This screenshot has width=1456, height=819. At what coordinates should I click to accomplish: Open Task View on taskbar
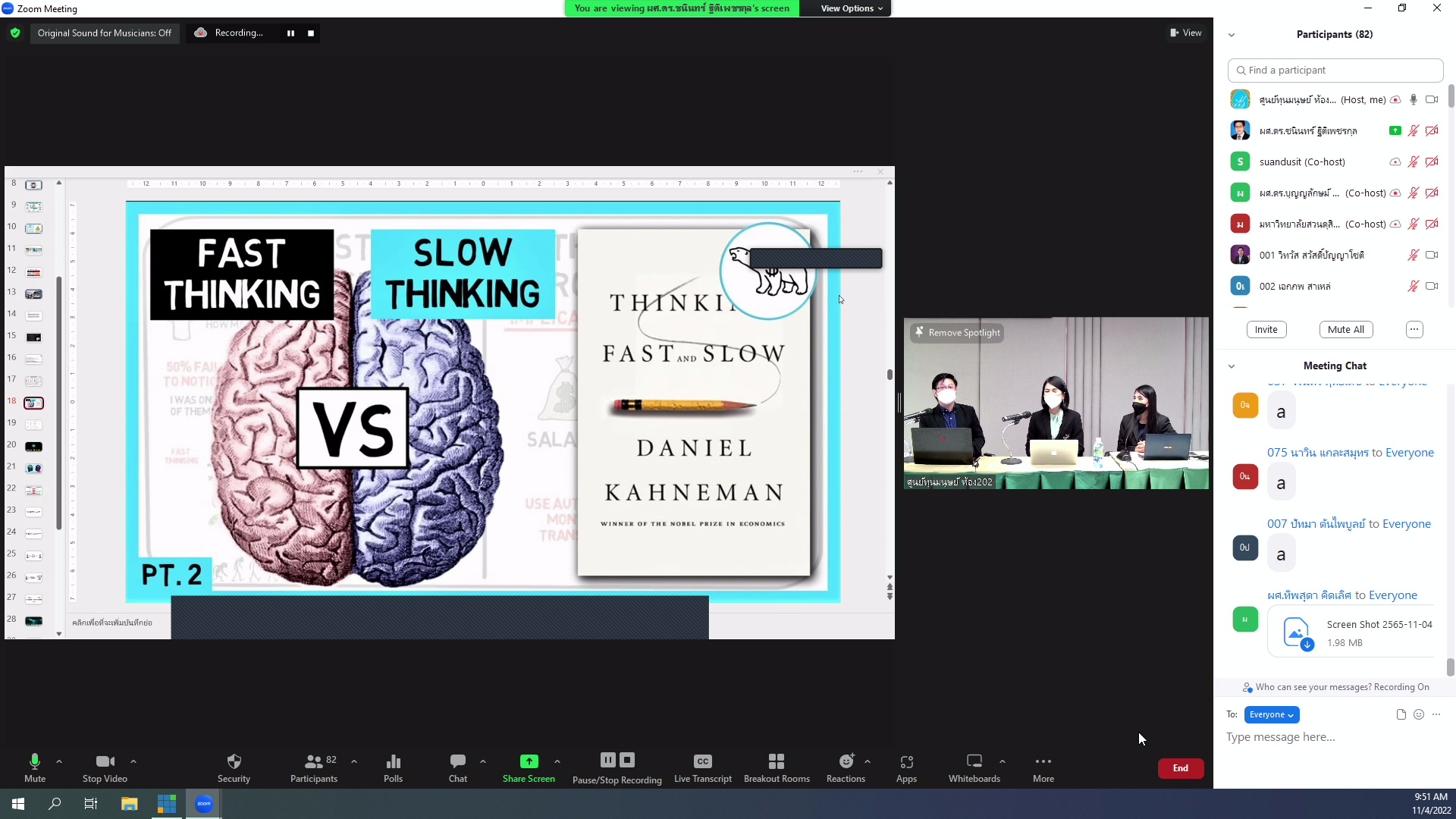91,804
